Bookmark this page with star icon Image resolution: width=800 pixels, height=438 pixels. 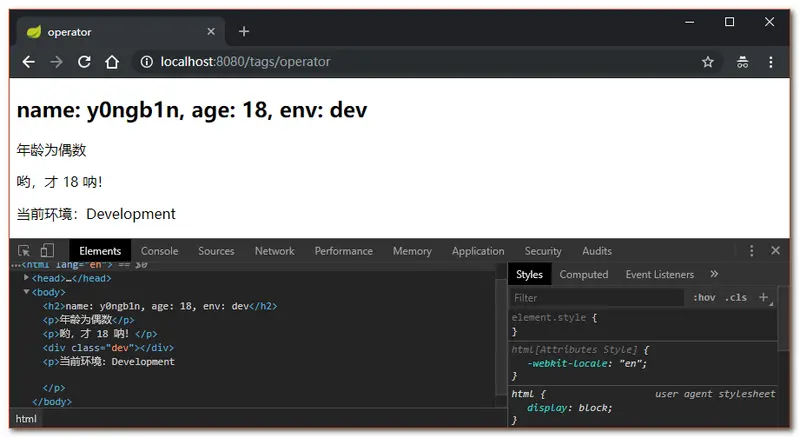click(x=708, y=62)
